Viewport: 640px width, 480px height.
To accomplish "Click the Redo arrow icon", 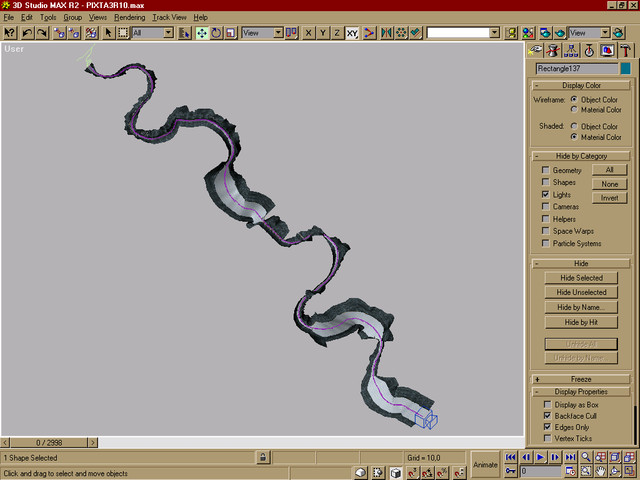I will pyautogui.click(x=42, y=33).
